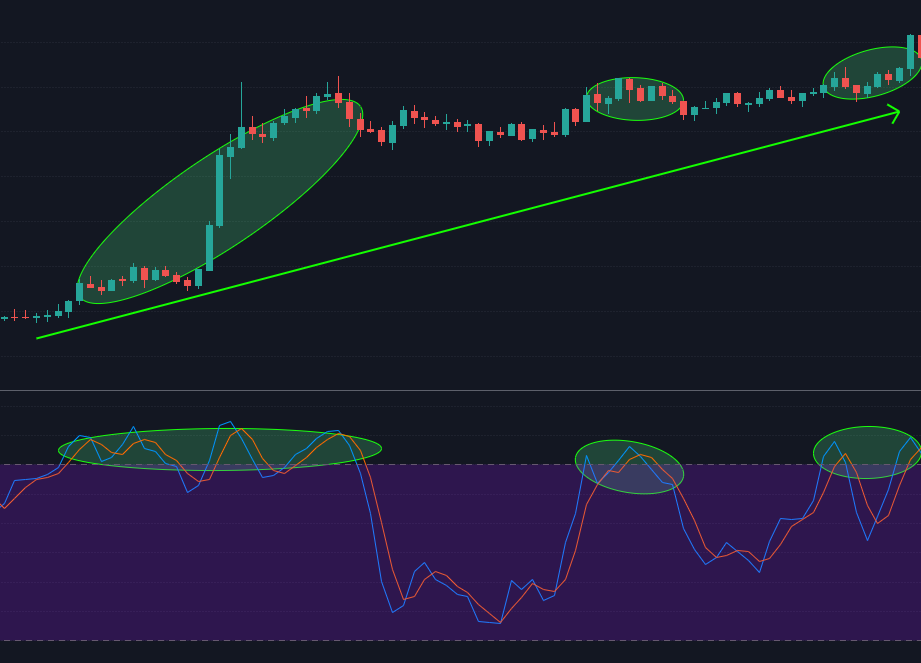Click the highest blue oscillator peak on the left
The image size is (921, 663).
click(231, 422)
